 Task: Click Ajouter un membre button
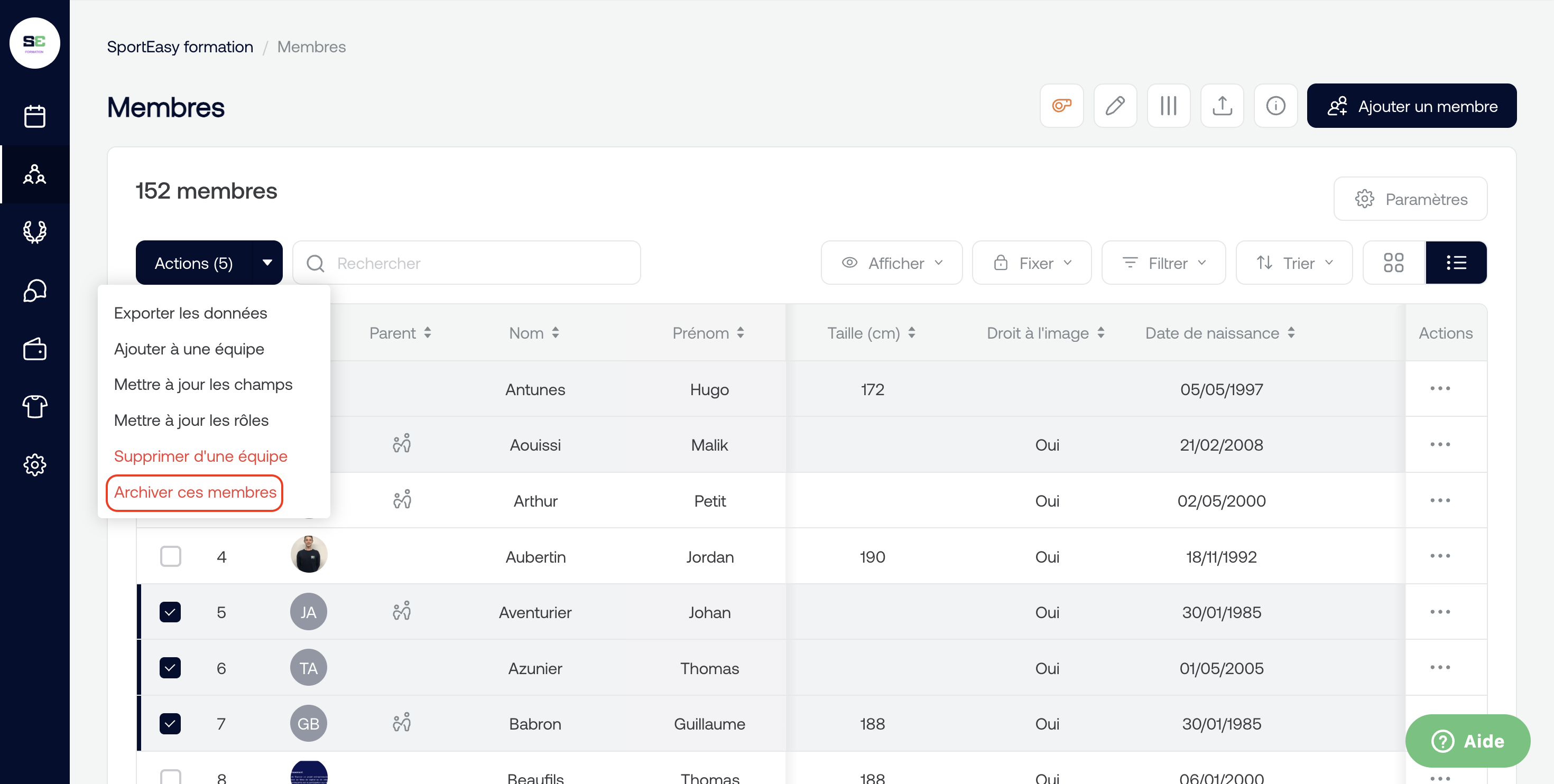click(1411, 106)
